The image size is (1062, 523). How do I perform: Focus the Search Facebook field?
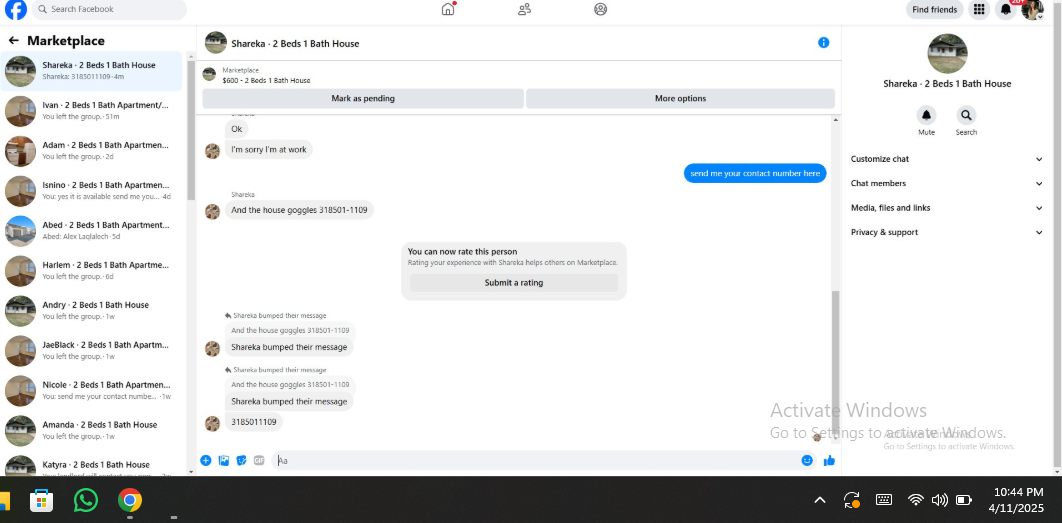click(109, 9)
